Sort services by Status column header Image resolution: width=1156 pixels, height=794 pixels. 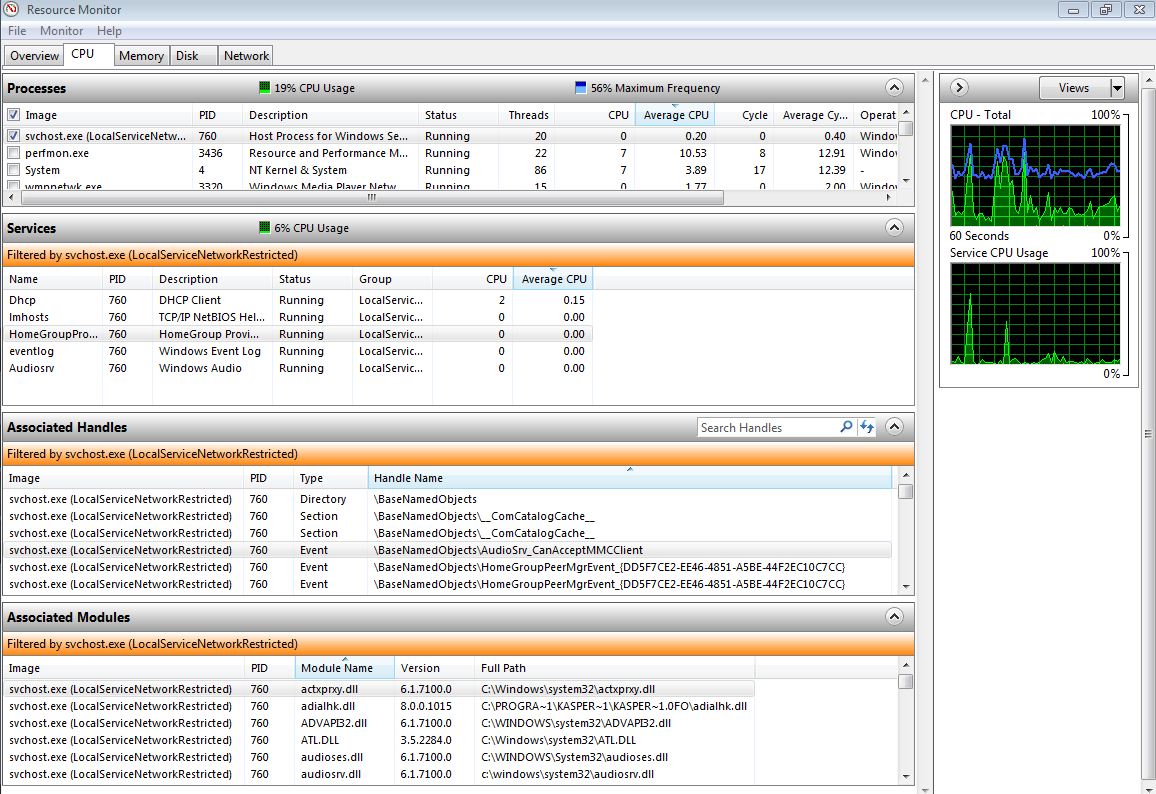click(x=312, y=279)
